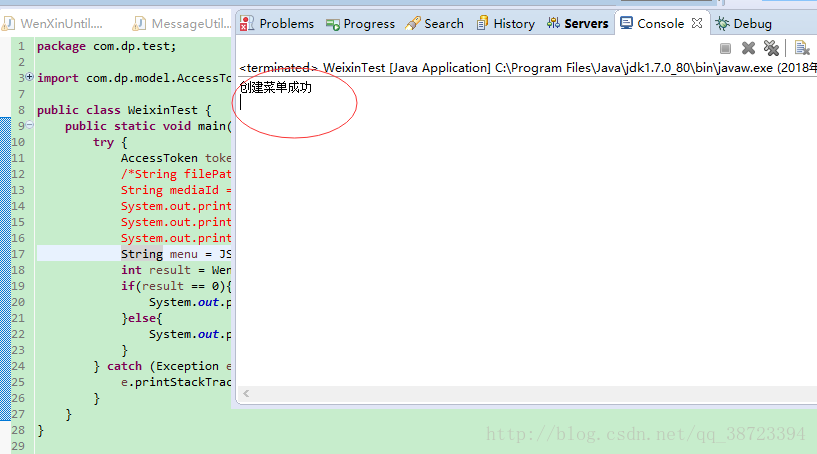Expand the folded import block on line 3

coord(30,77)
